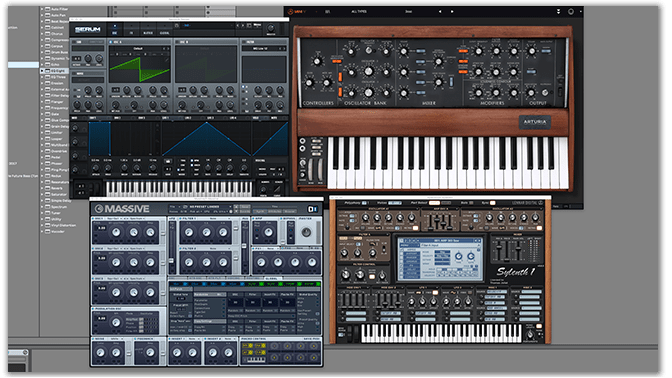Enable the Serum OSC B checkbox
Viewport: 672px width, 378px height.
click(177, 42)
